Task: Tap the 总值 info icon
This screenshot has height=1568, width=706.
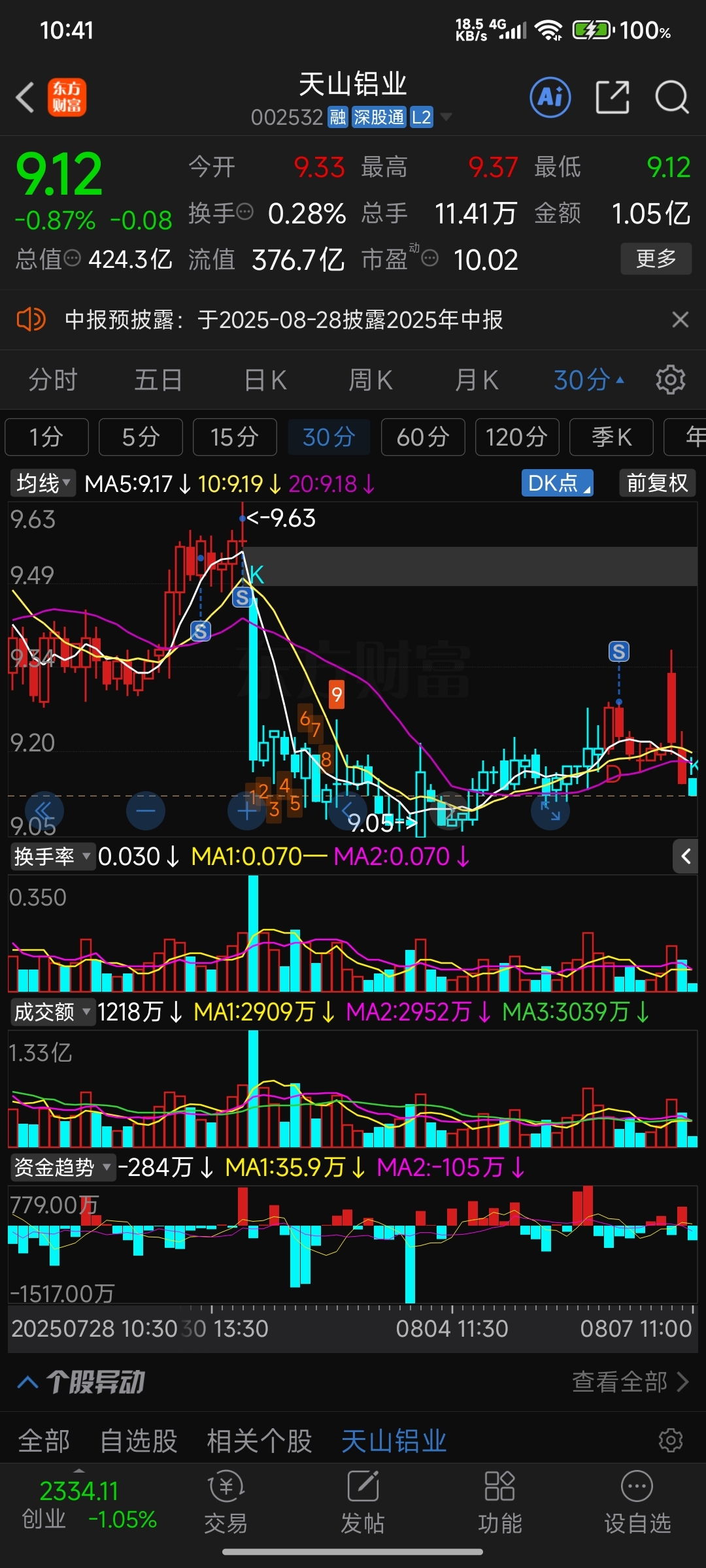Action: click(73, 258)
